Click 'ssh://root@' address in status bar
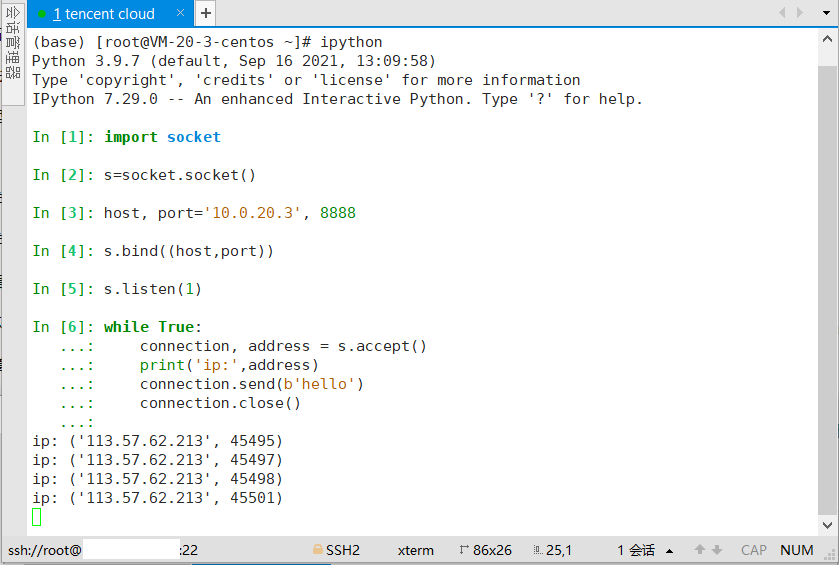Screen dimensions: 839x565 44,550
